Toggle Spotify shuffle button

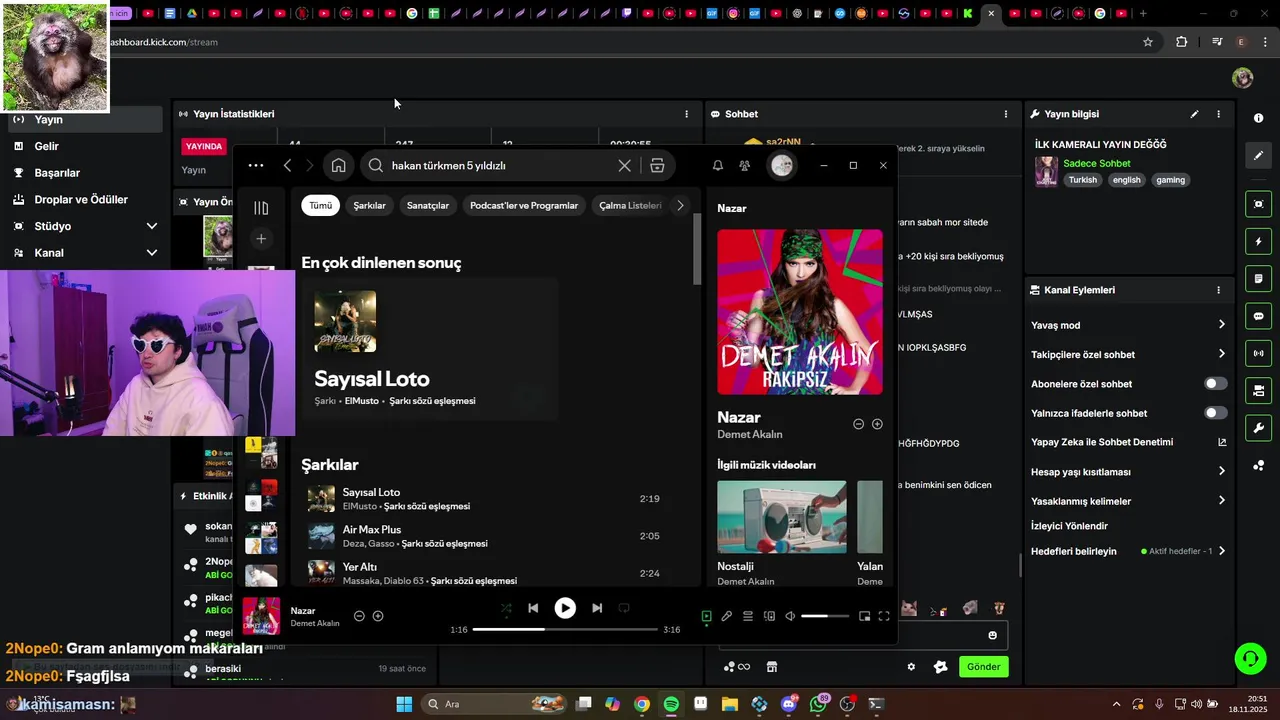(x=506, y=608)
